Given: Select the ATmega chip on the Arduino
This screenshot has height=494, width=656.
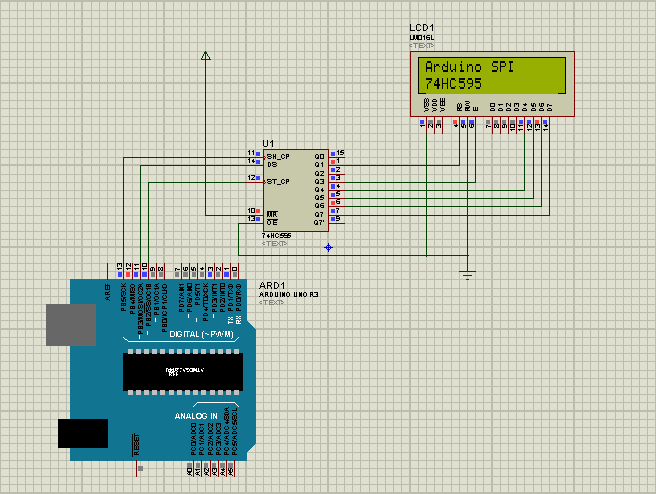Looking at the screenshot, I should click(x=183, y=372).
